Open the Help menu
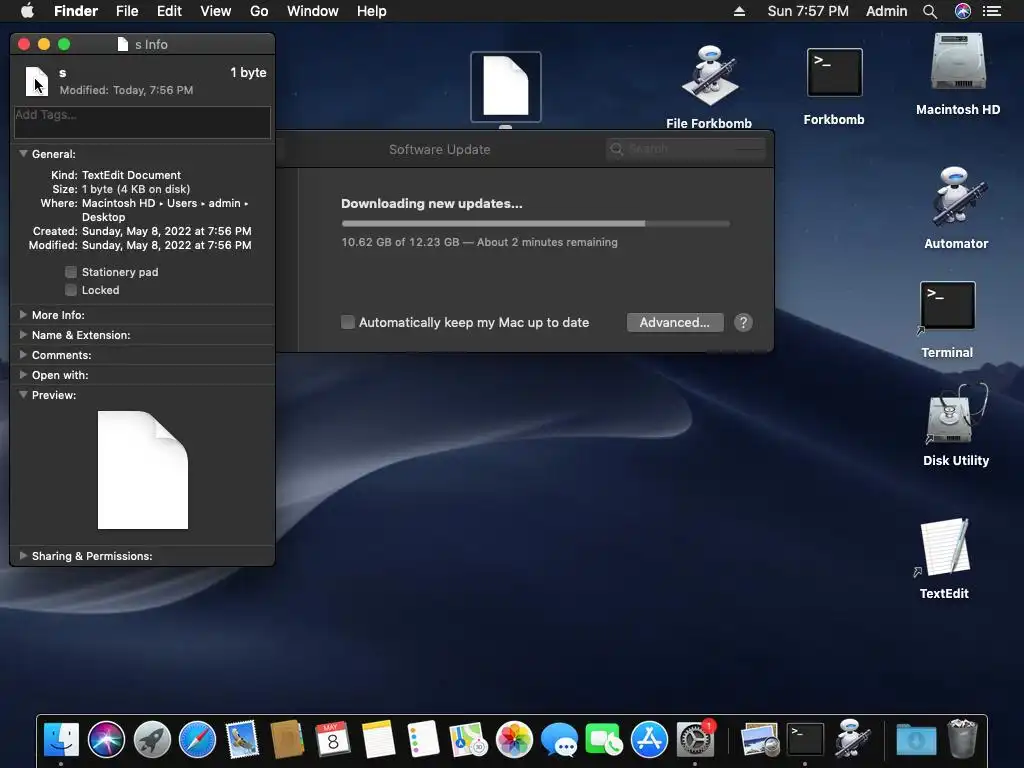Image resolution: width=1024 pixels, height=768 pixels. click(372, 11)
